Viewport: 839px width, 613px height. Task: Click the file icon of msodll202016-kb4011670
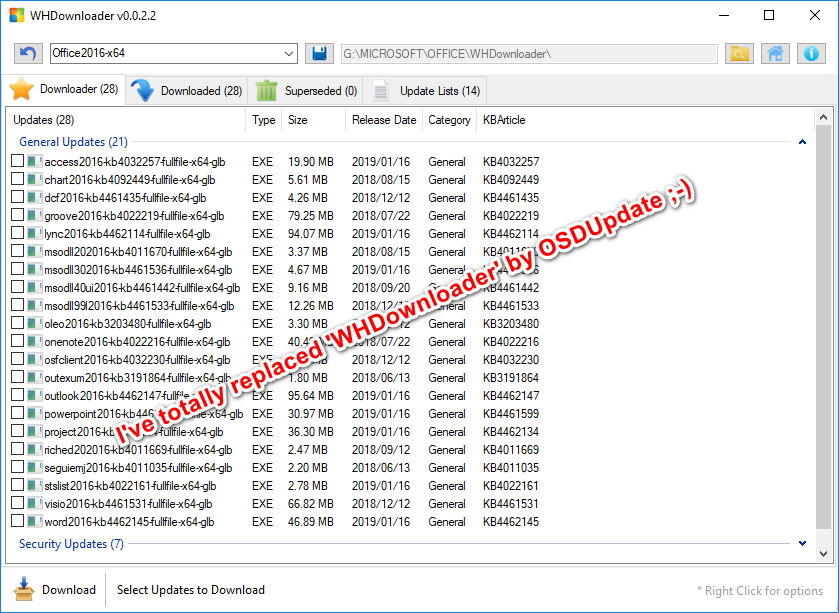pyautogui.click(x=35, y=251)
